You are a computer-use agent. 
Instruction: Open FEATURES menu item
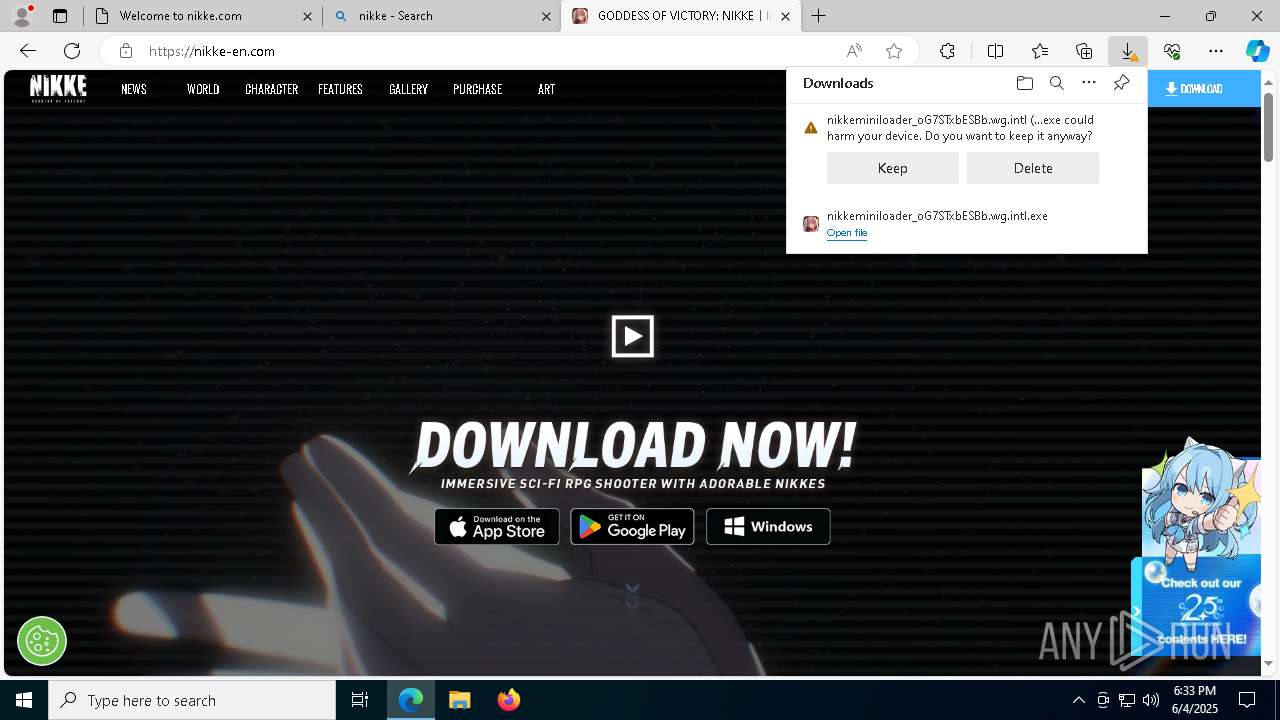(x=340, y=89)
